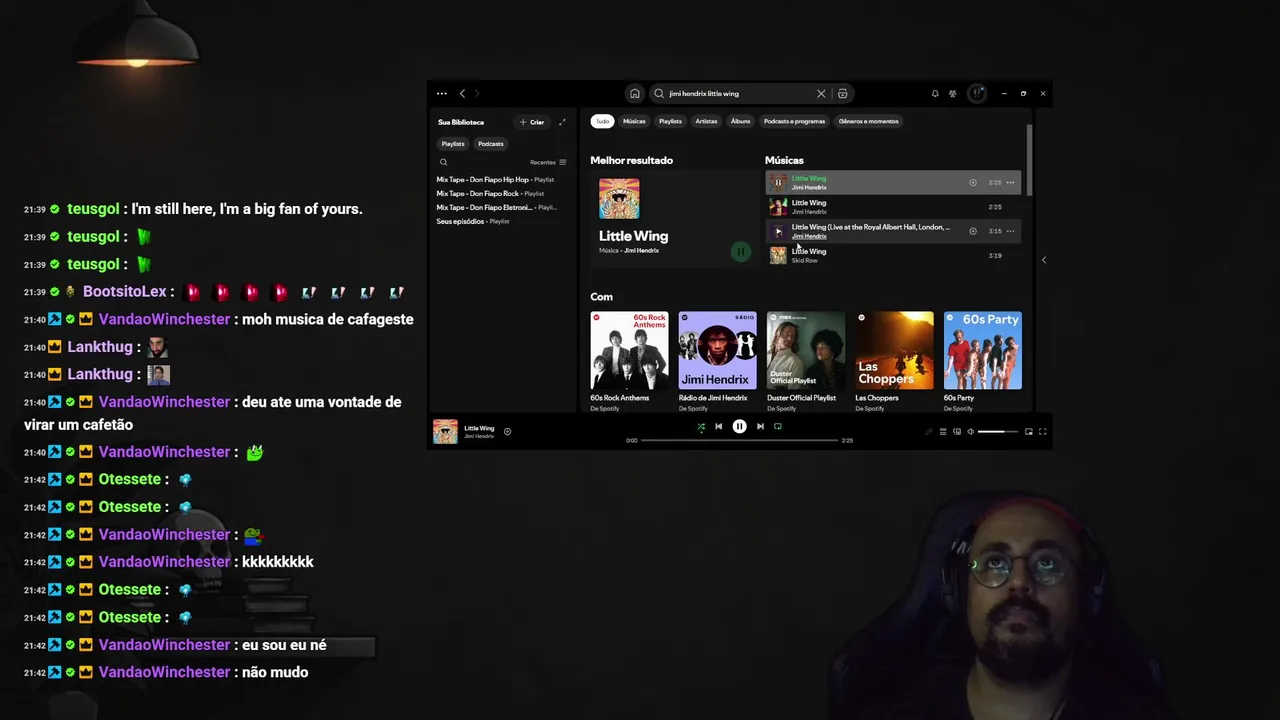This screenshot has width=1280, height=720.
Task: Switch to the Artistas search tab
Action: (706, 121)
